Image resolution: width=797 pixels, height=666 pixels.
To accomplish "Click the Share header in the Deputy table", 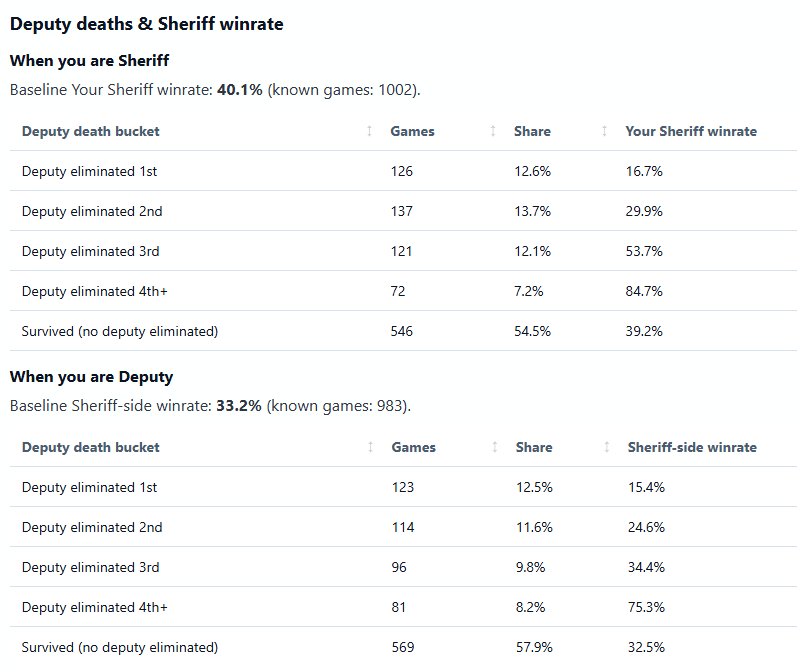I will click(x=534, y=447).
